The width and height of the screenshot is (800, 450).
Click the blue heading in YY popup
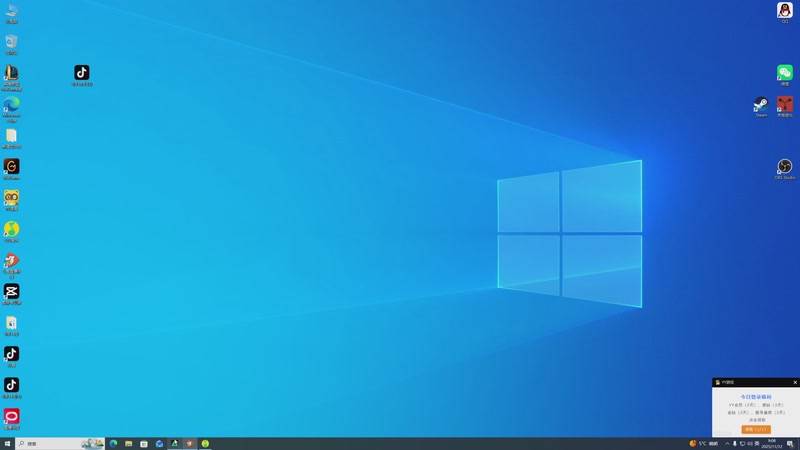(756, 396)
